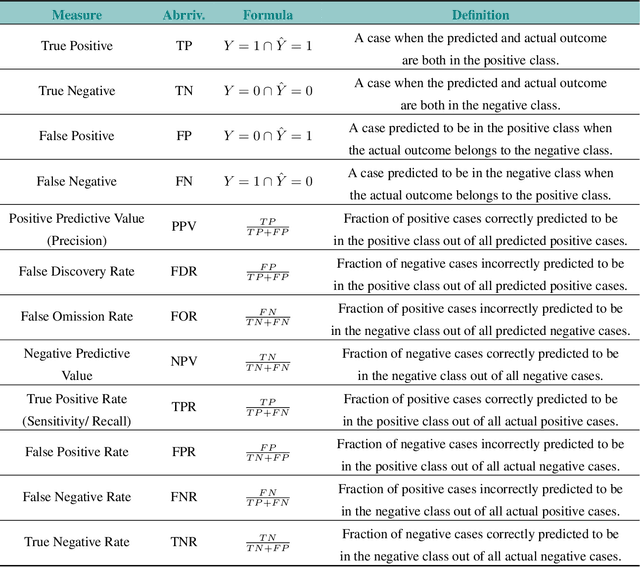
Task: Click the PPV formula TP/(TP+FP)
Action: point(267,227)
